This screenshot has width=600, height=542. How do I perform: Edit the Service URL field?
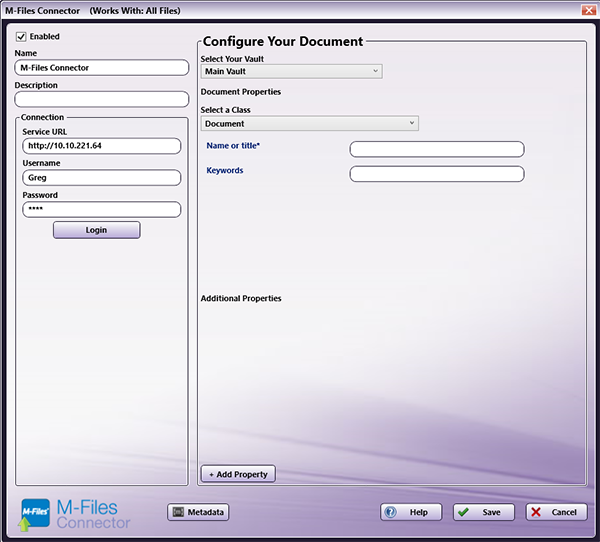(102, 146)
